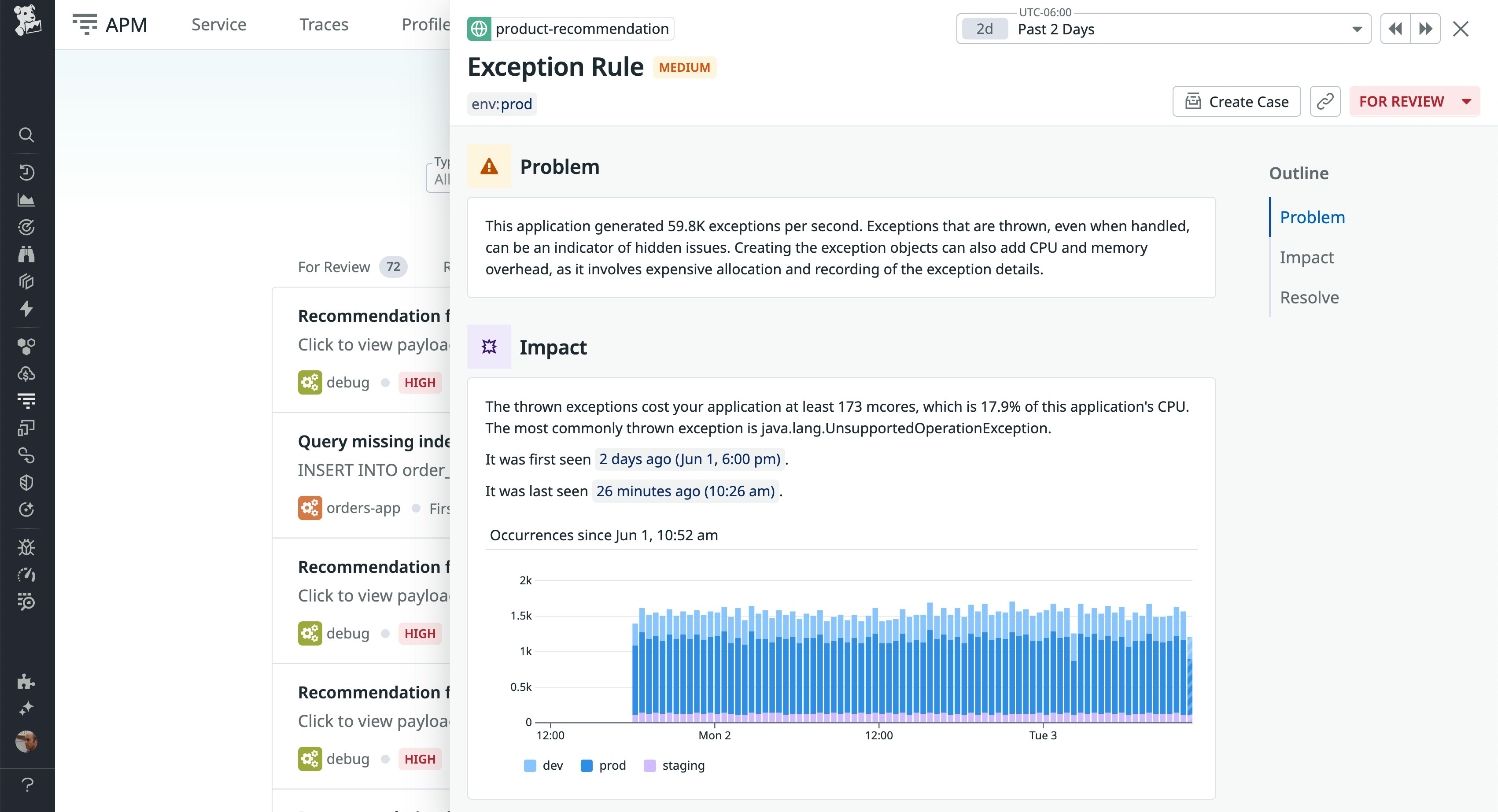Click the user avatar in sidebar

click(26, 742)
